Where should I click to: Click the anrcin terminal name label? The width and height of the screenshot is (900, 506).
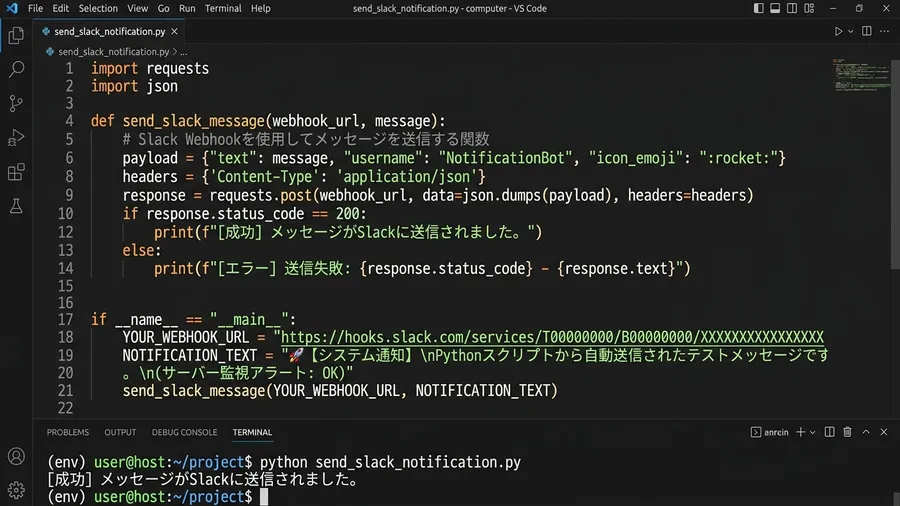pos(776,433)
